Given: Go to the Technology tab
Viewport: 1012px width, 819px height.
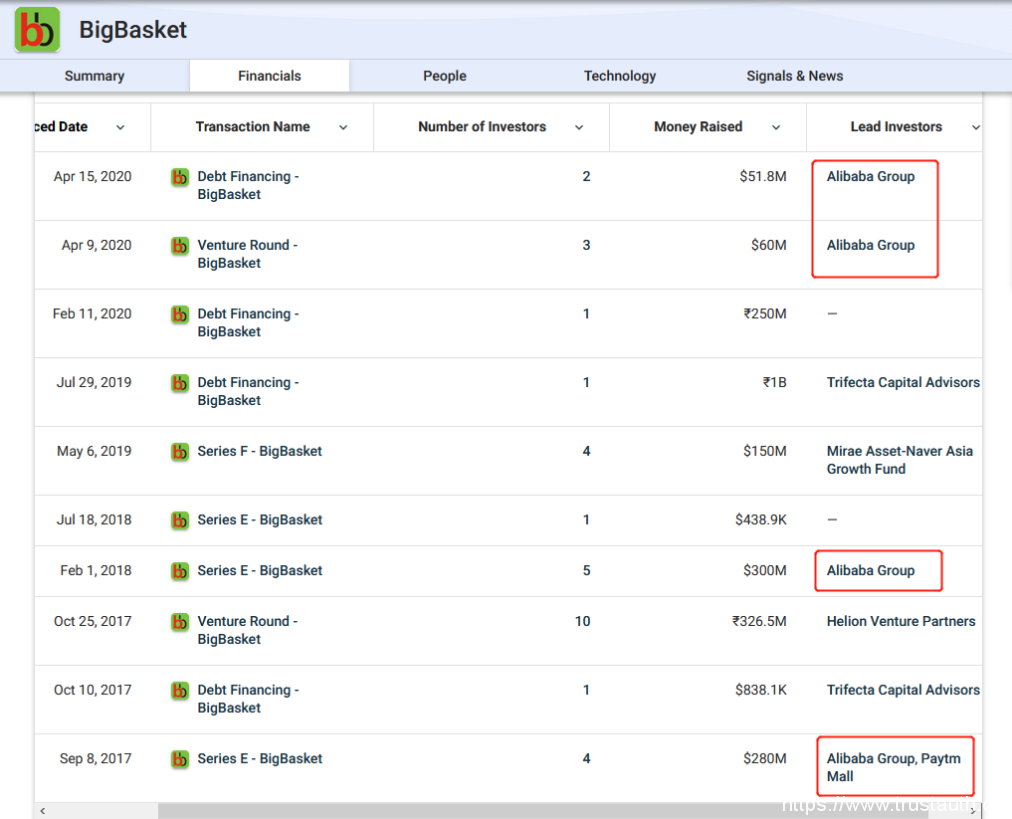Looking at the screenshot, I should click(620, 76).
